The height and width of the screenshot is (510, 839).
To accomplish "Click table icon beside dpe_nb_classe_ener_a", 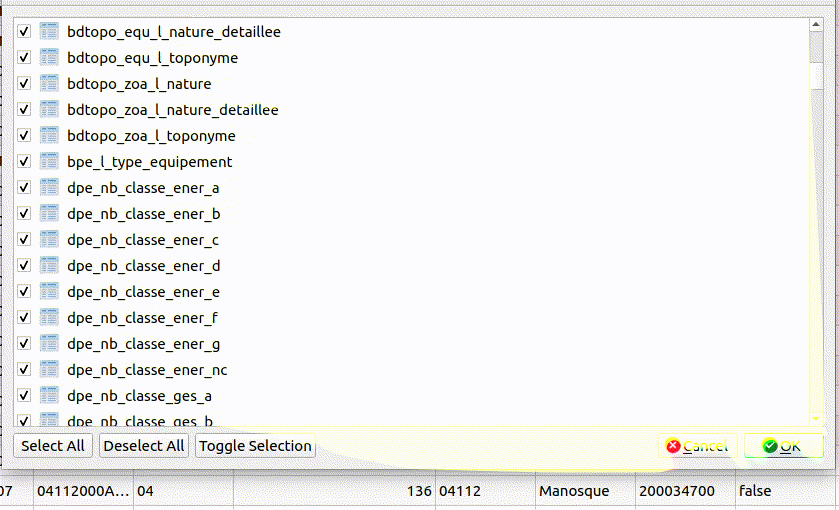I will (x=49, y=188).
